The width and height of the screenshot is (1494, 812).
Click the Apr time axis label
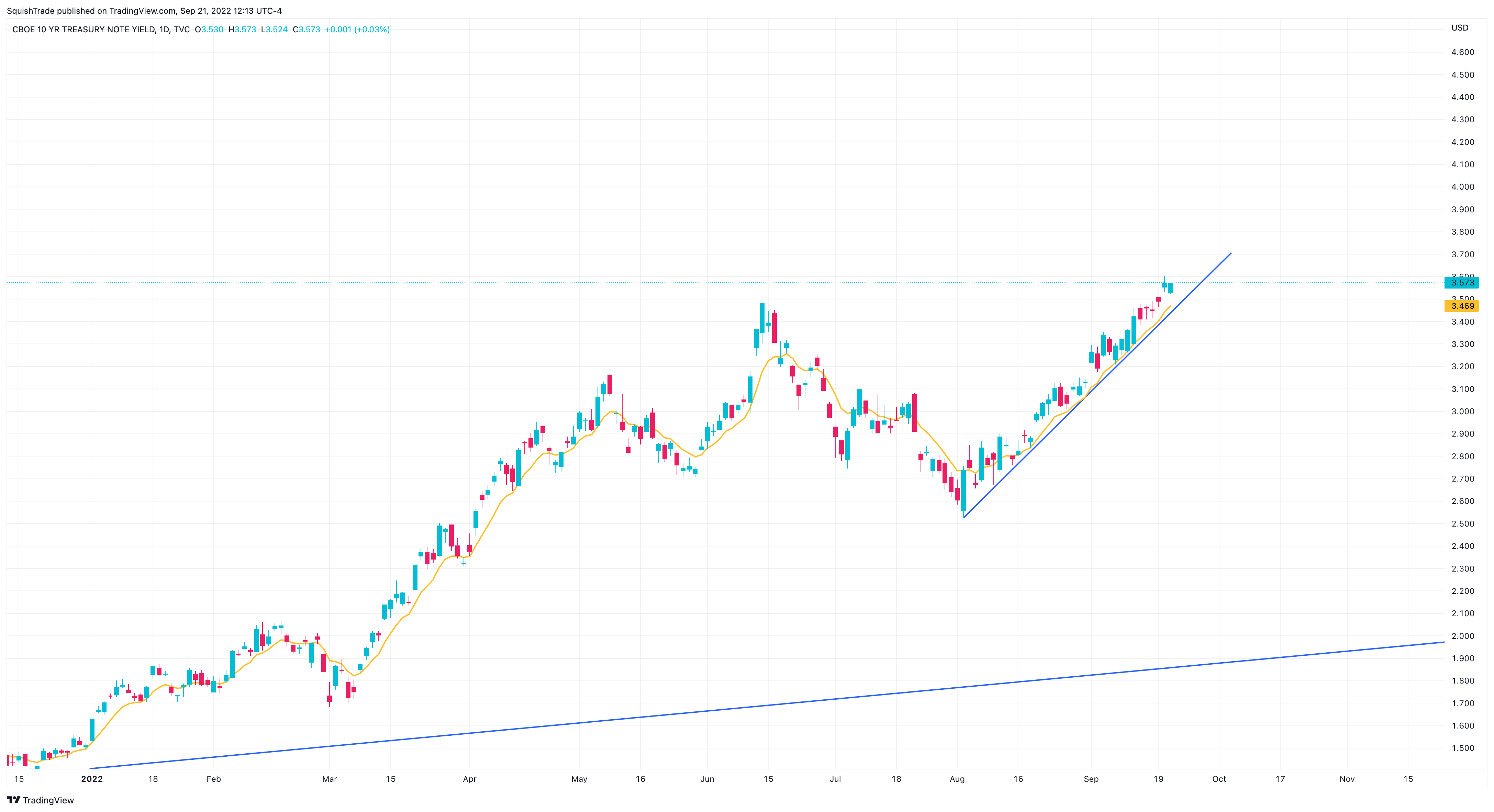[x=470, y=779]
